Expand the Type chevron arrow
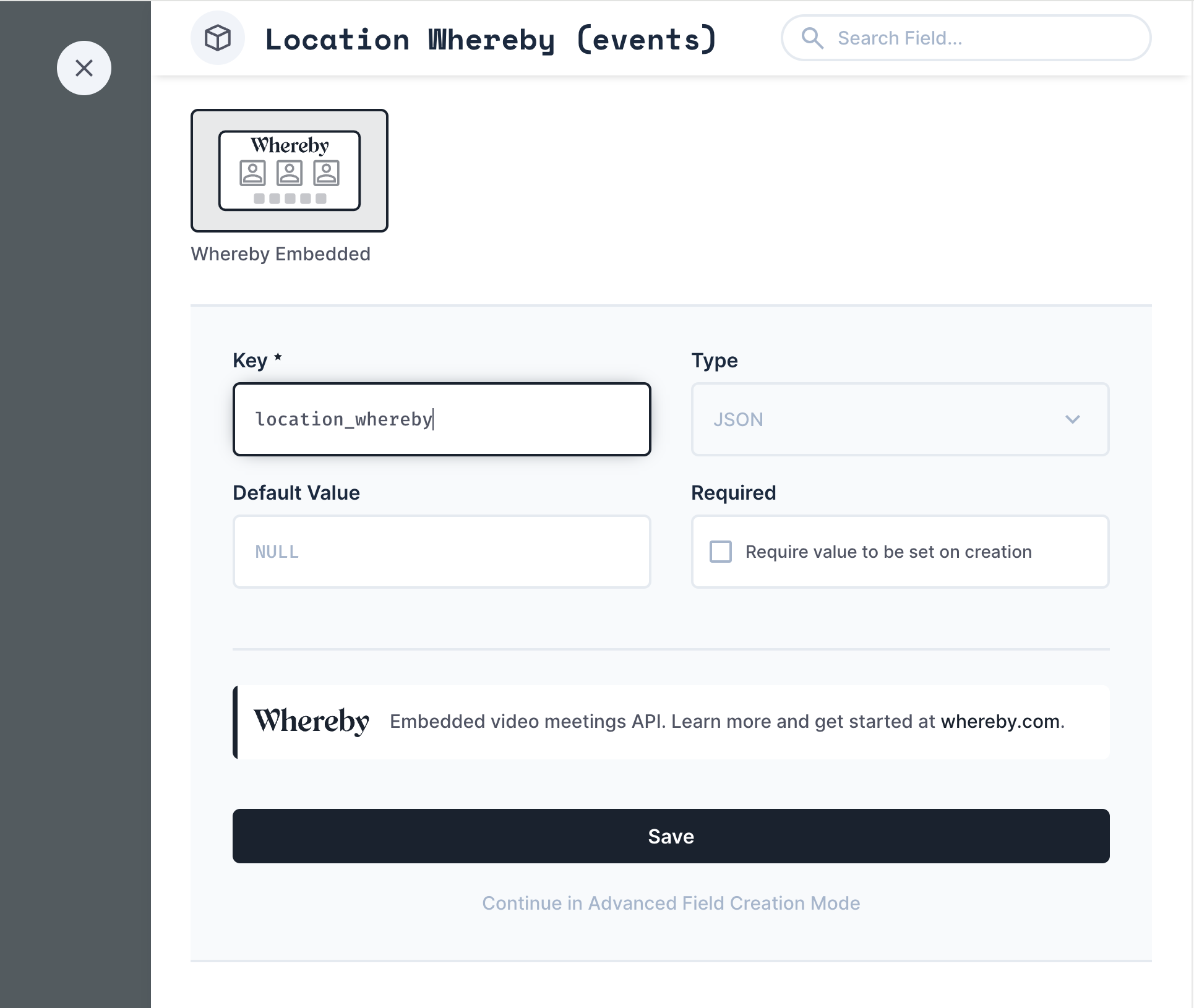The width and height of the screenshot is (1194, 1008). coord(1073,419)
